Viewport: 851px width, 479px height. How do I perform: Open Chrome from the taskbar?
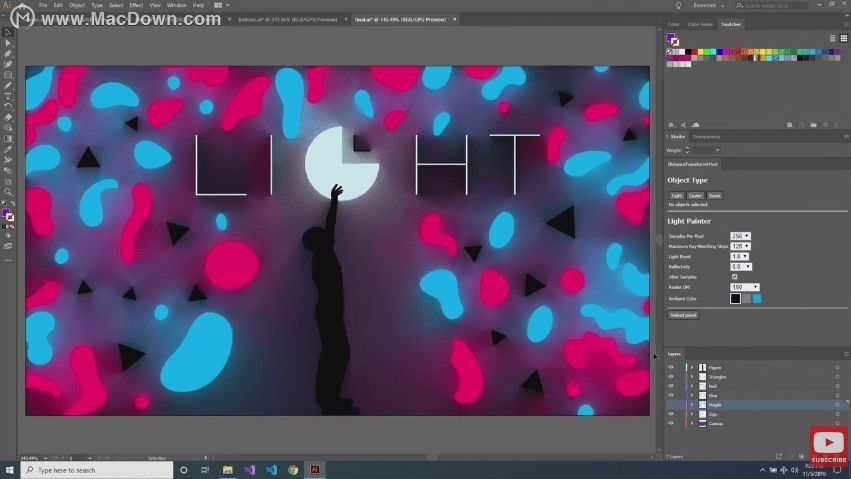click(293, 470)
